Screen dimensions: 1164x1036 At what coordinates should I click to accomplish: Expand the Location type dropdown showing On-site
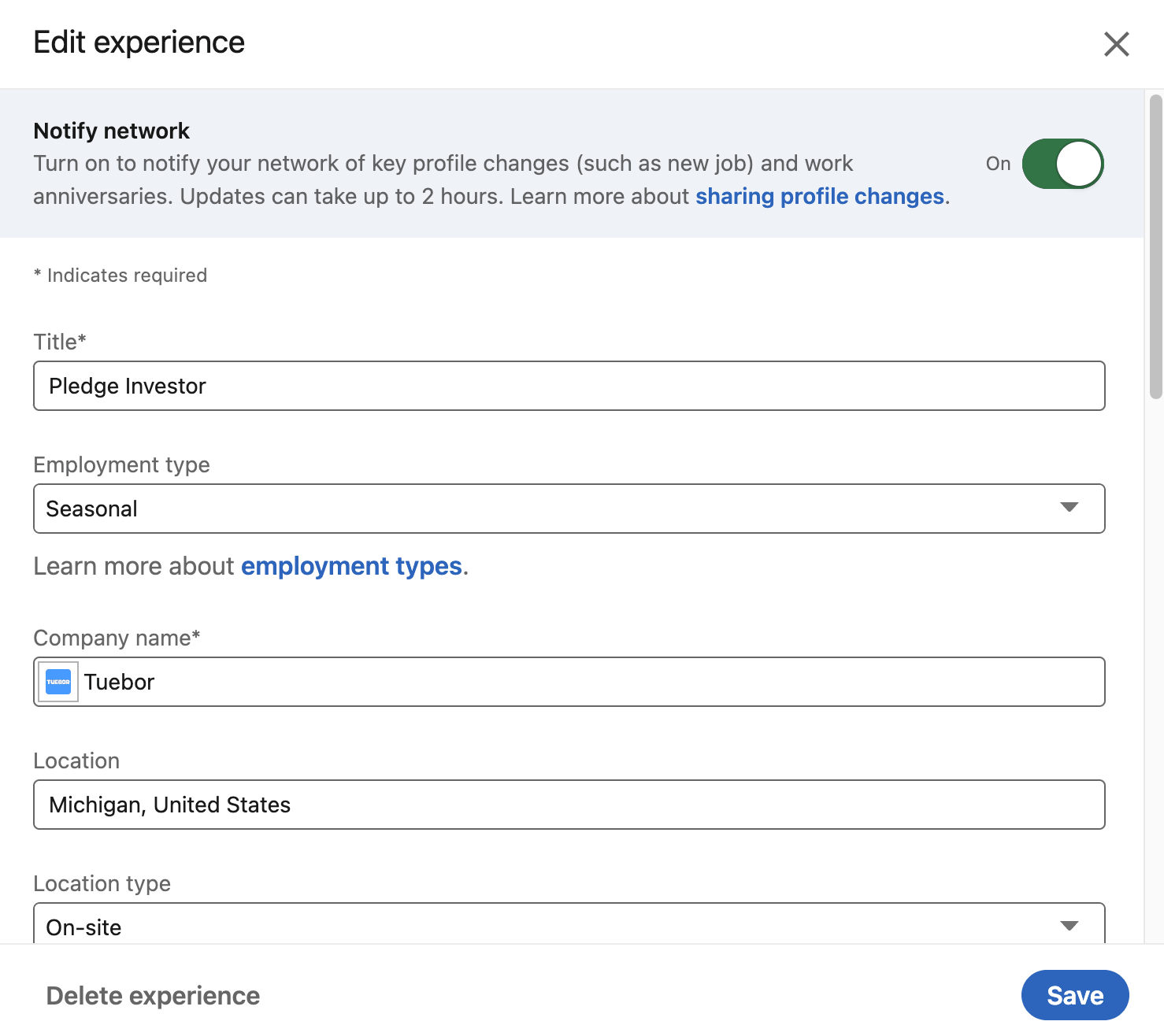(569, 924)
